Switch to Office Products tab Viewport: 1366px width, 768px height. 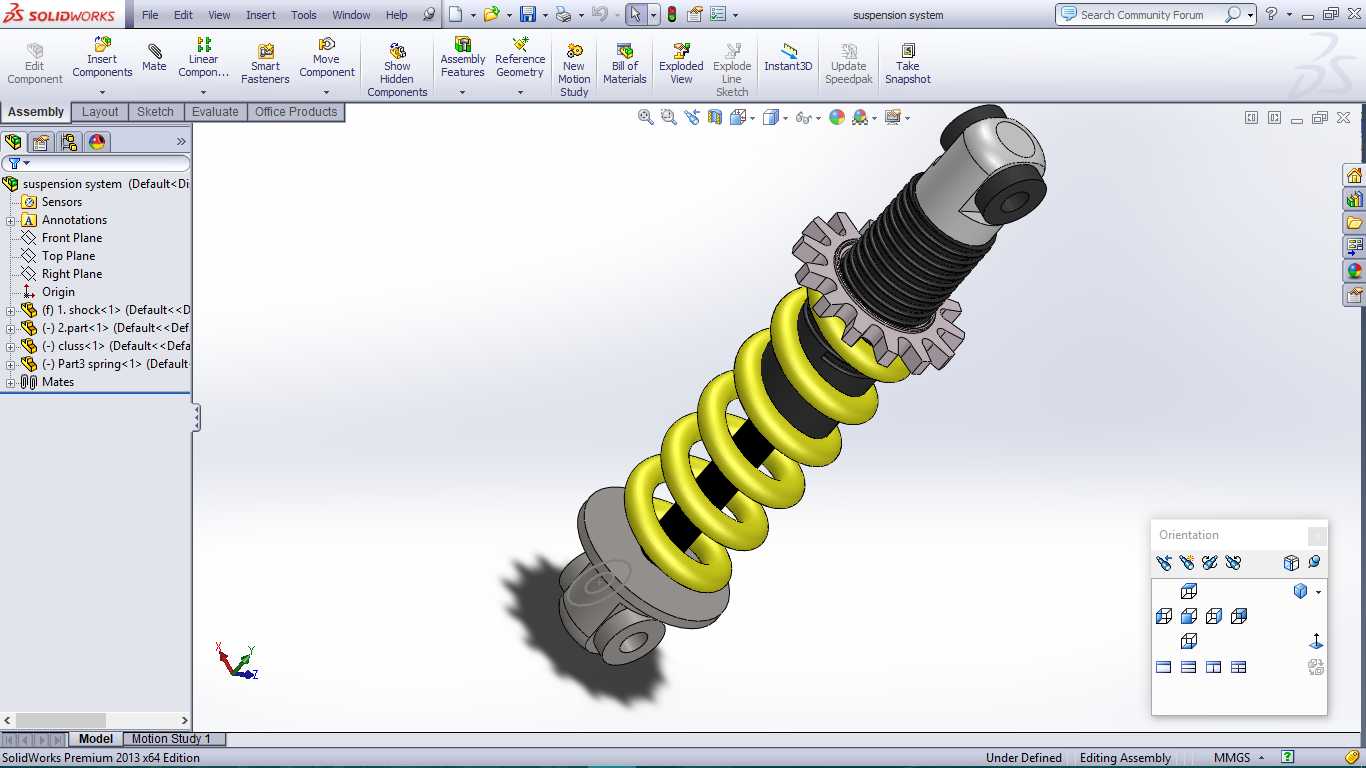coord(296,112)
